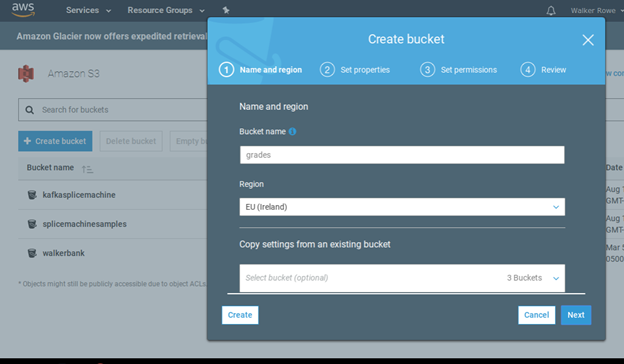Click the Date column header
This screenshot has height=364, width=624.
point(614,167)
